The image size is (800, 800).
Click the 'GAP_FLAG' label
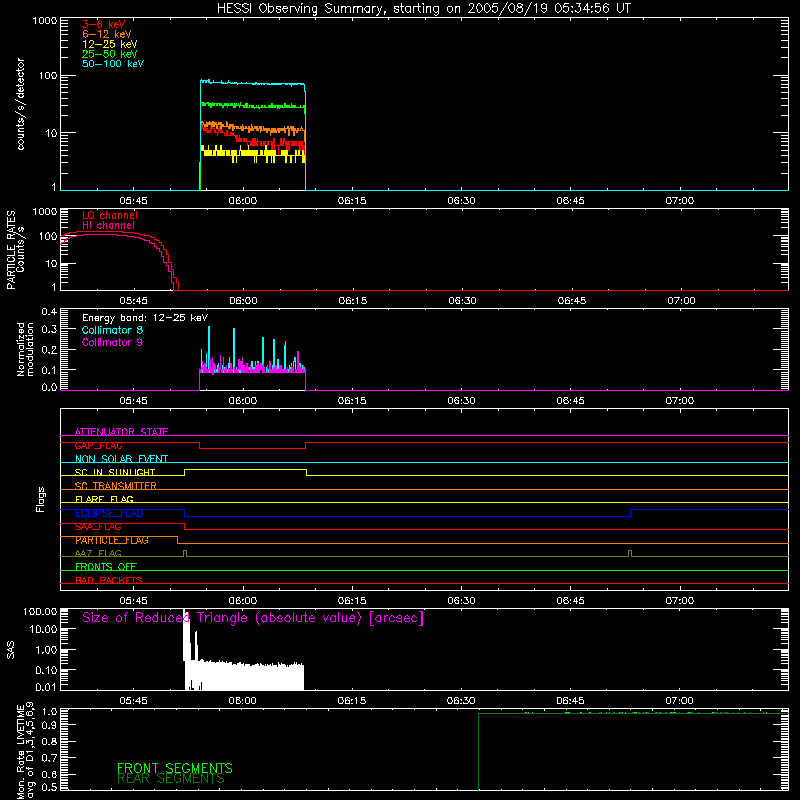click(98, 445)
